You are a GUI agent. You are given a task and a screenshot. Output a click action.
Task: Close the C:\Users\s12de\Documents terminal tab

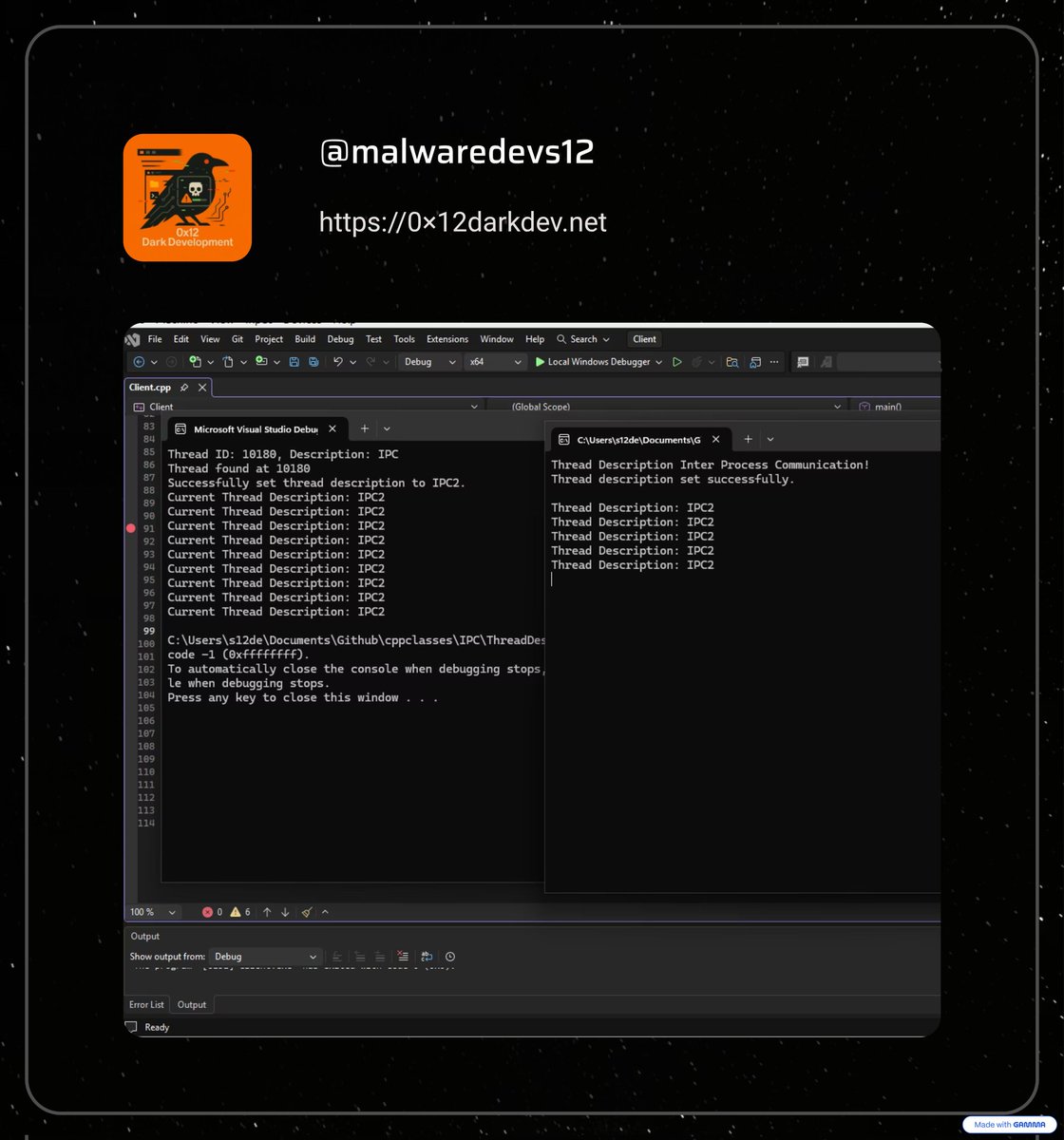point(716,440)
